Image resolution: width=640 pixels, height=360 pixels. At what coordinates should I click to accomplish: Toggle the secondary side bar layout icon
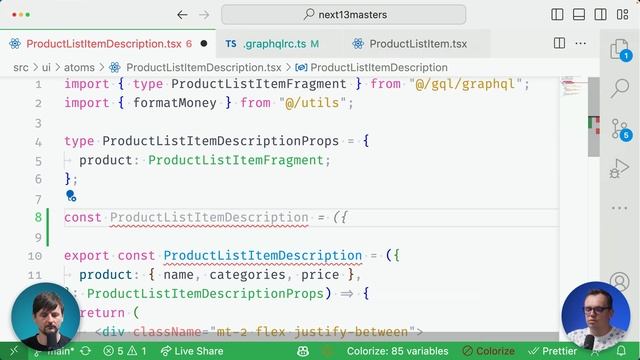(x=600, y=15)
